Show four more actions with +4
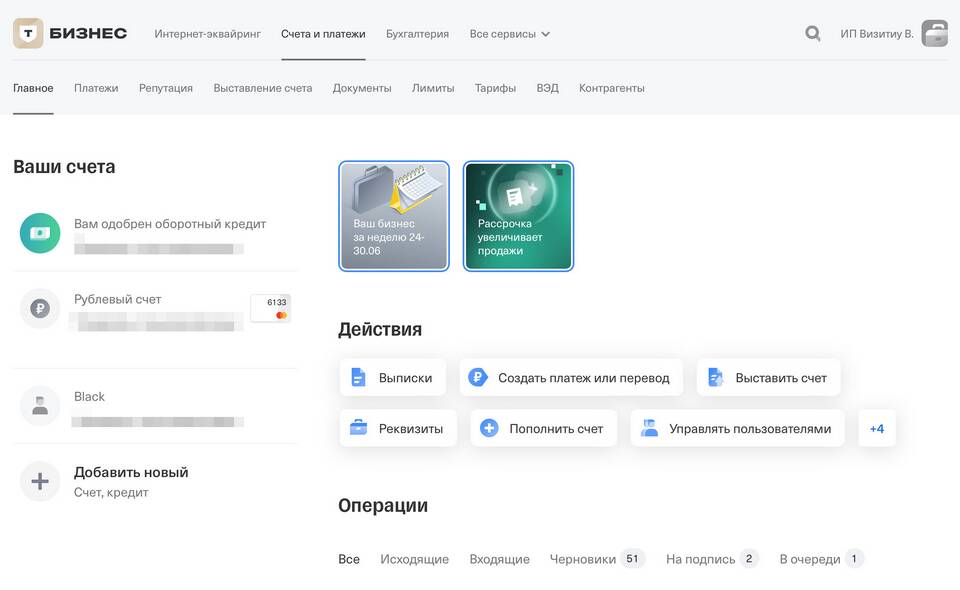The image size is (960, 590). 877,428
